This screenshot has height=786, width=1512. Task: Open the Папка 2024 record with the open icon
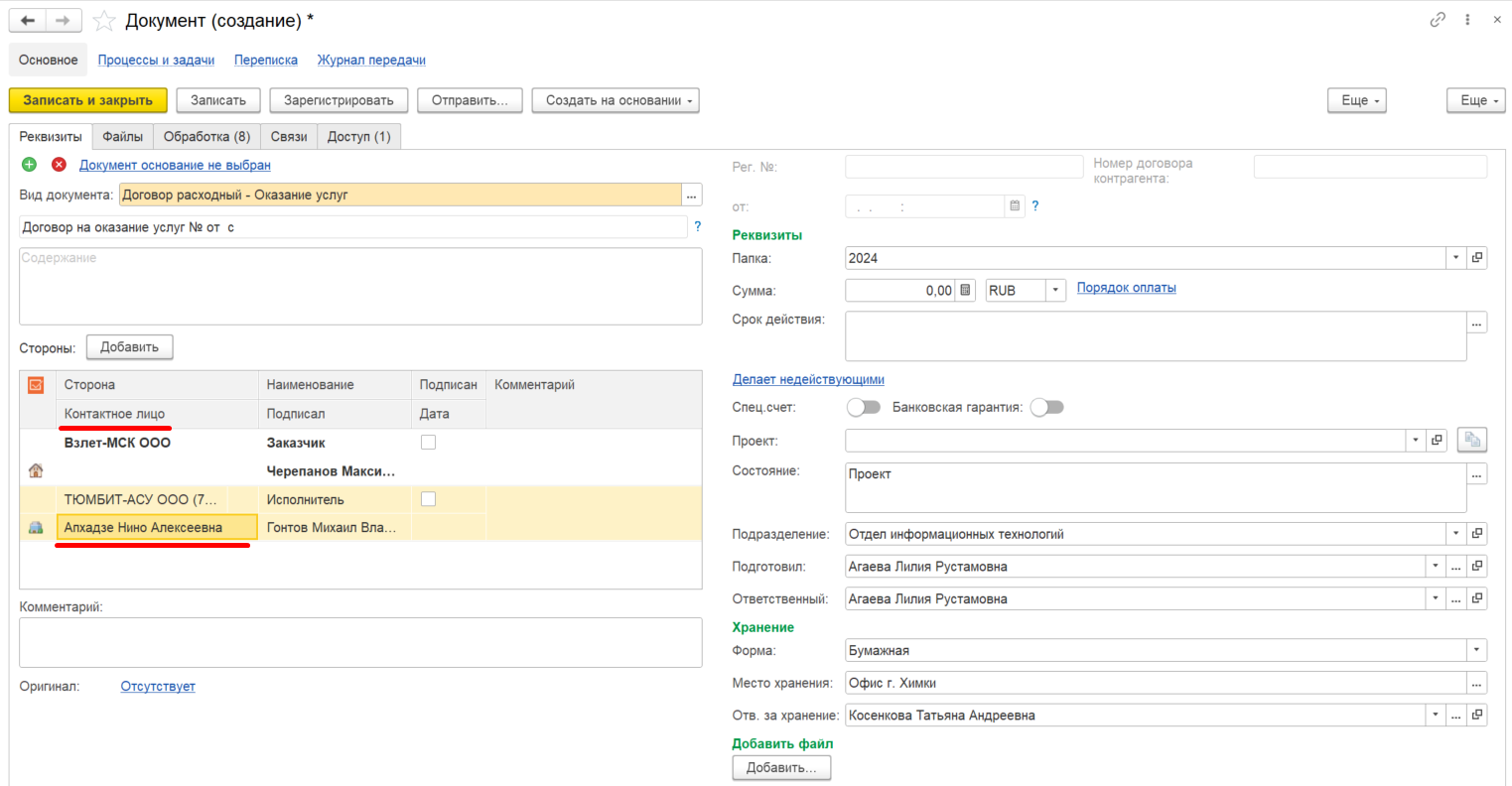(x=1477, y=258)
